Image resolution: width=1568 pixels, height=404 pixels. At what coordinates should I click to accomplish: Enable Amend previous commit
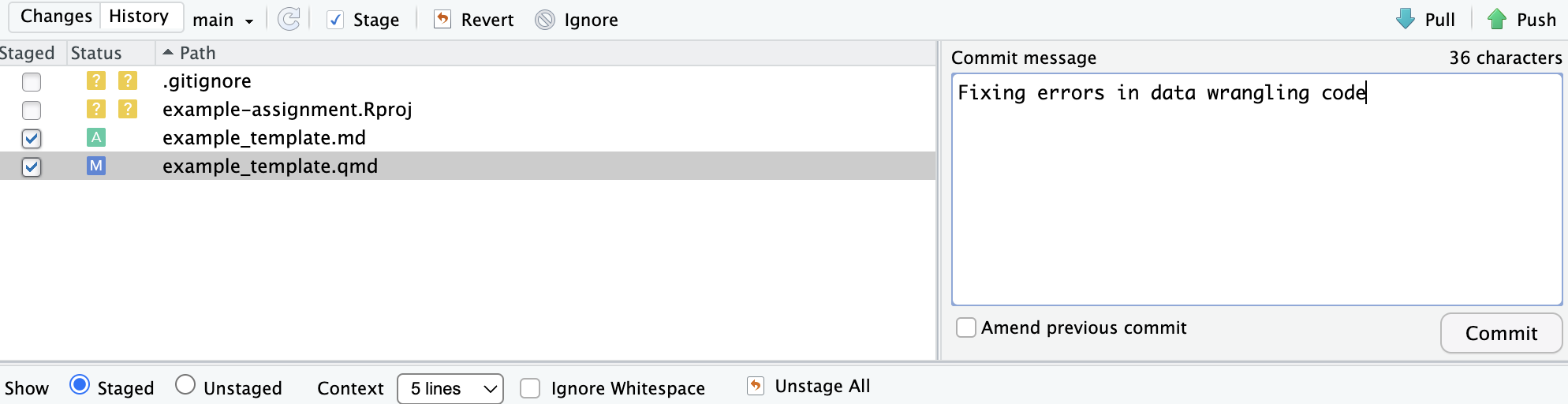[x=966, y=327]
